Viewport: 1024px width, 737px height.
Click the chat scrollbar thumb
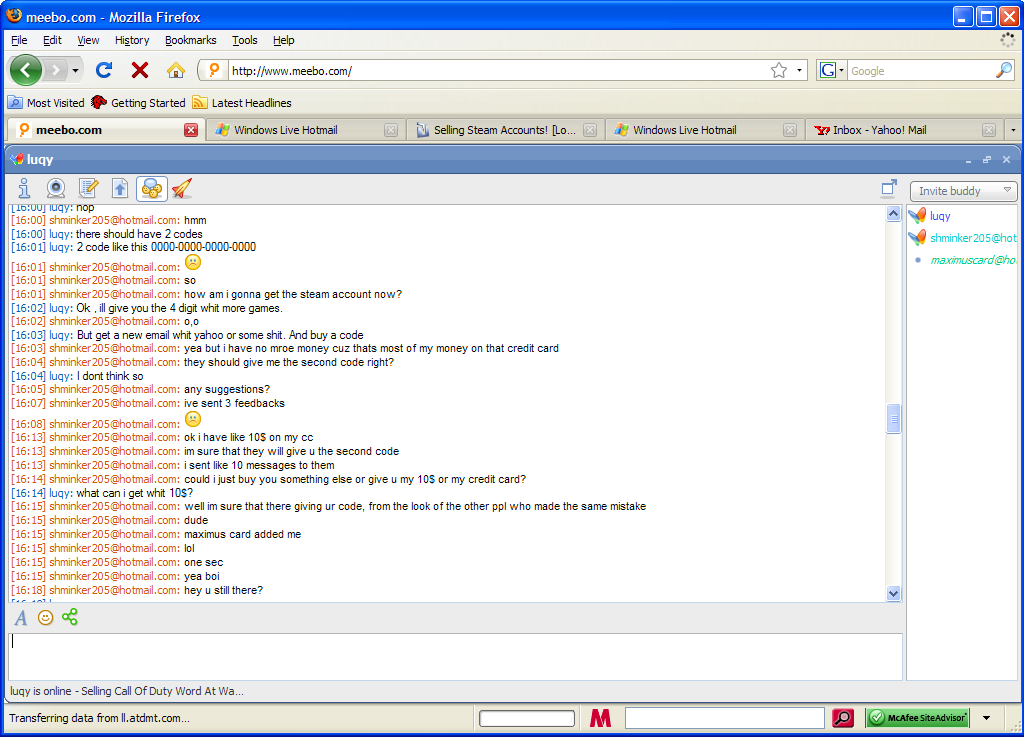[x=893, y=418]
